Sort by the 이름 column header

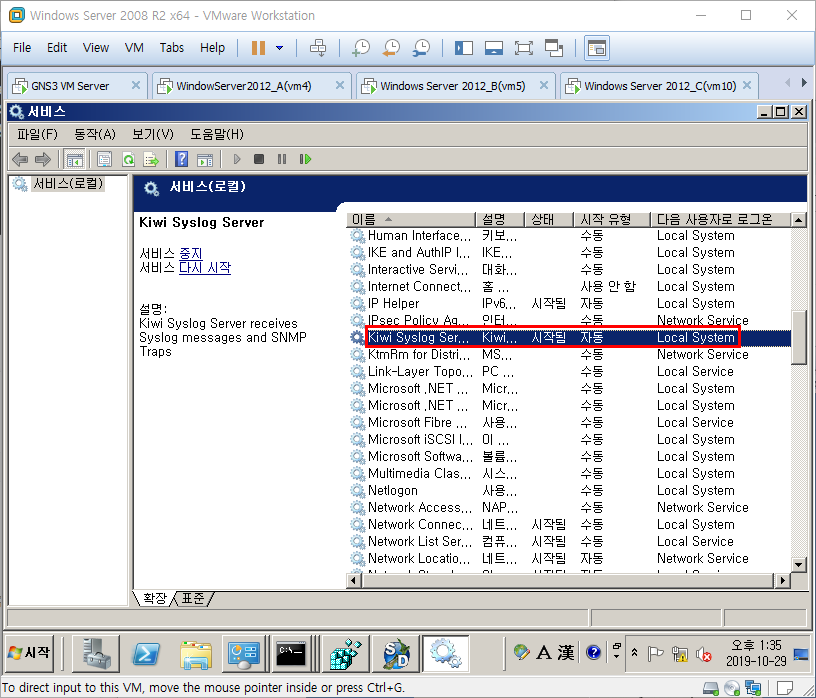point(411,219)
